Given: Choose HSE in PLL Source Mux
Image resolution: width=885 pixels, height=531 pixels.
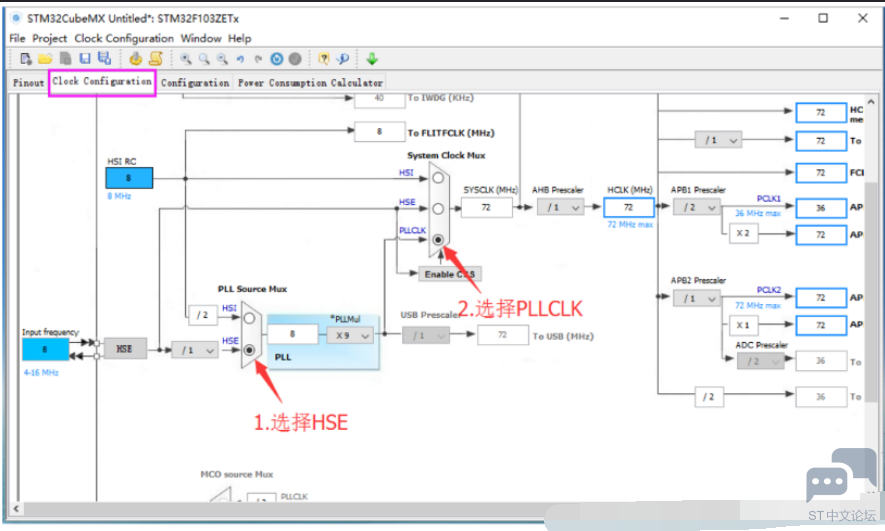Looking at the screenshot, I should [249, 350].
